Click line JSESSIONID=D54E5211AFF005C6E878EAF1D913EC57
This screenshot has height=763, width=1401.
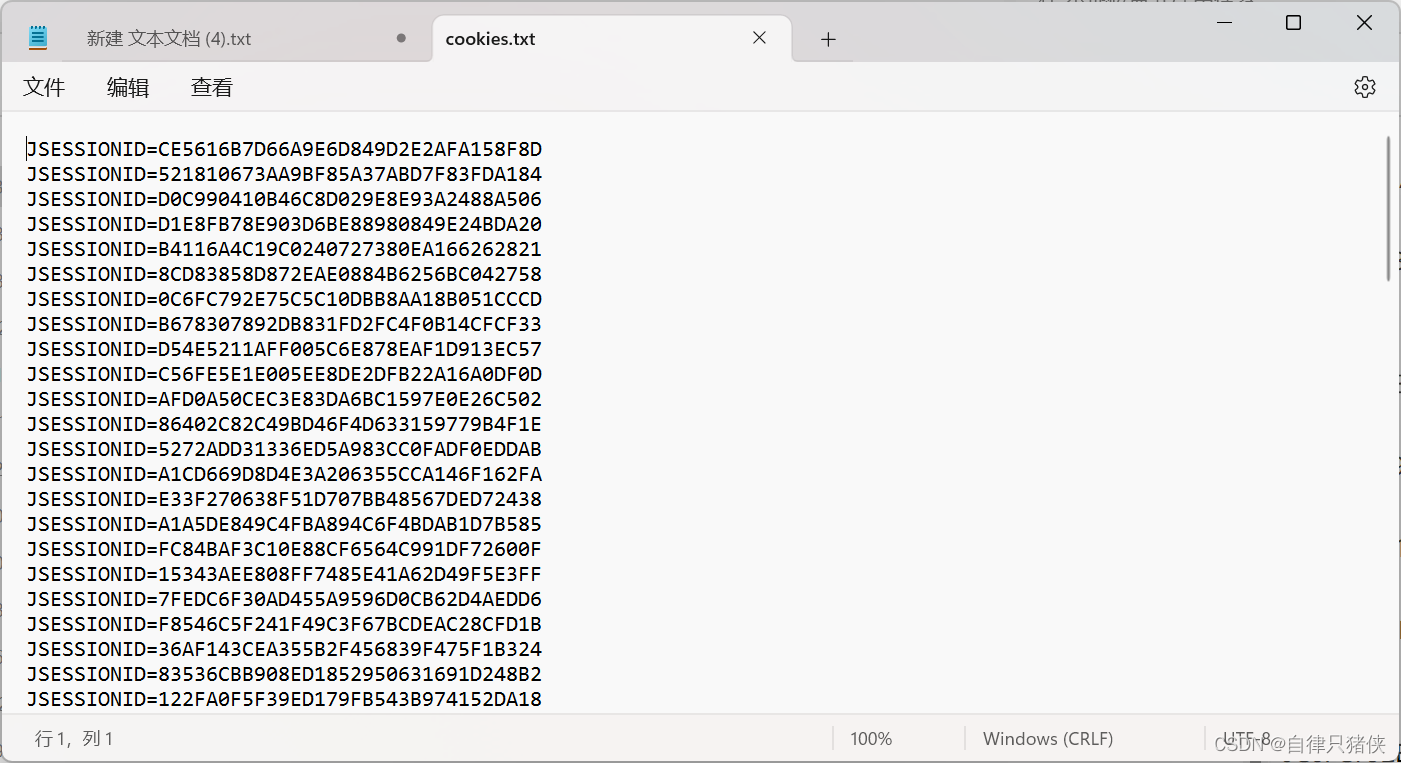pyautogui.click(x=284, y=350)
